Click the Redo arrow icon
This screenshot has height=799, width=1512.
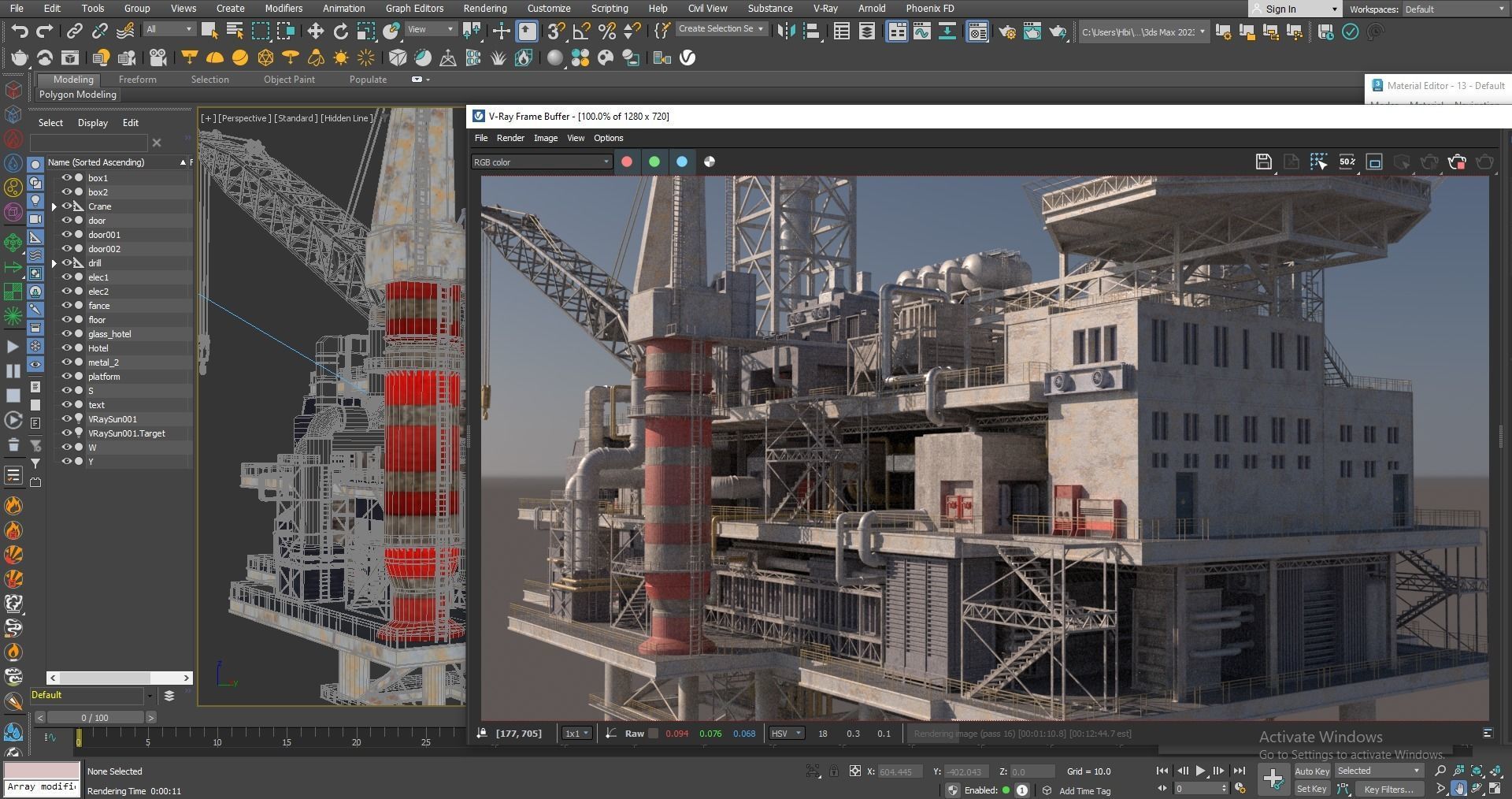45,32
